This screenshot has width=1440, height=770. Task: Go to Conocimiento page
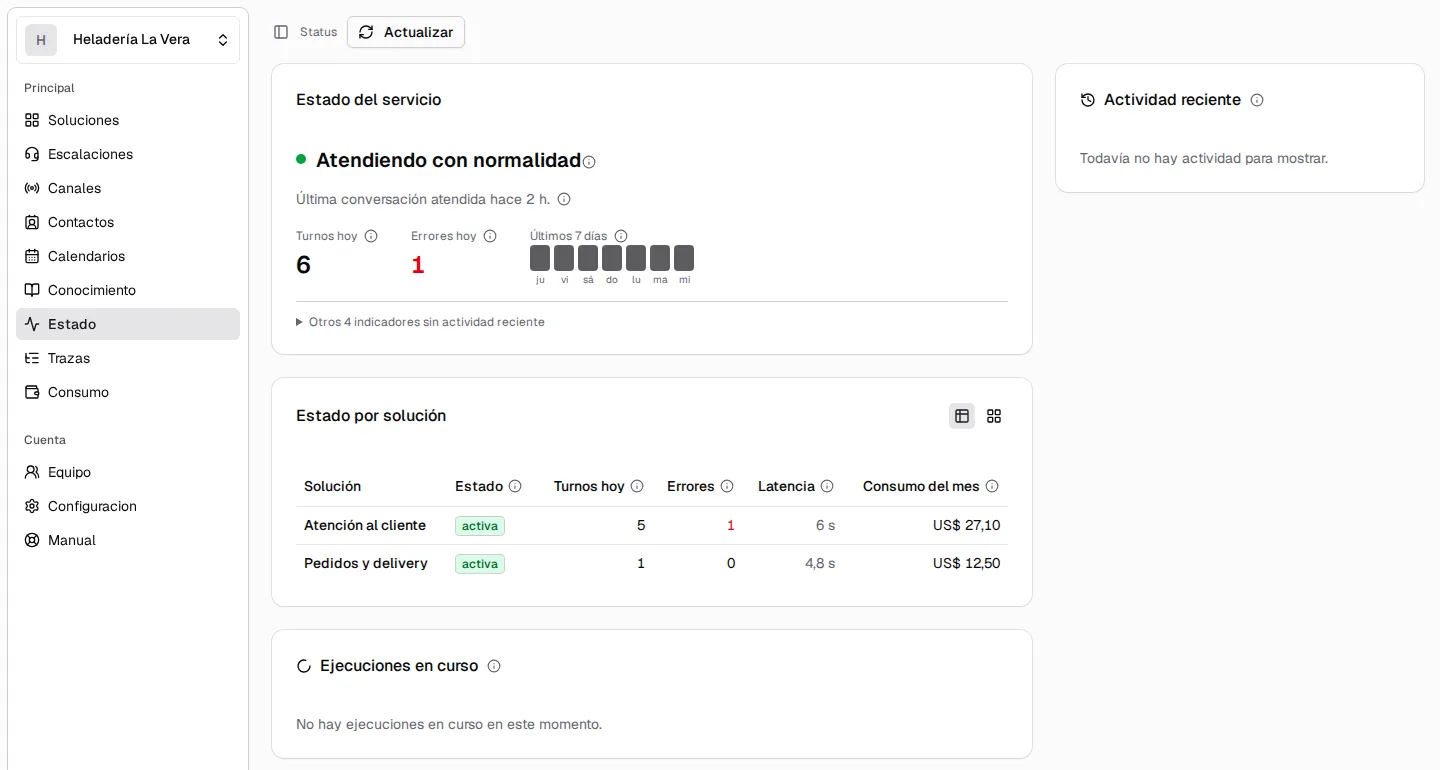pyautogui.click(x=128, y=290)
